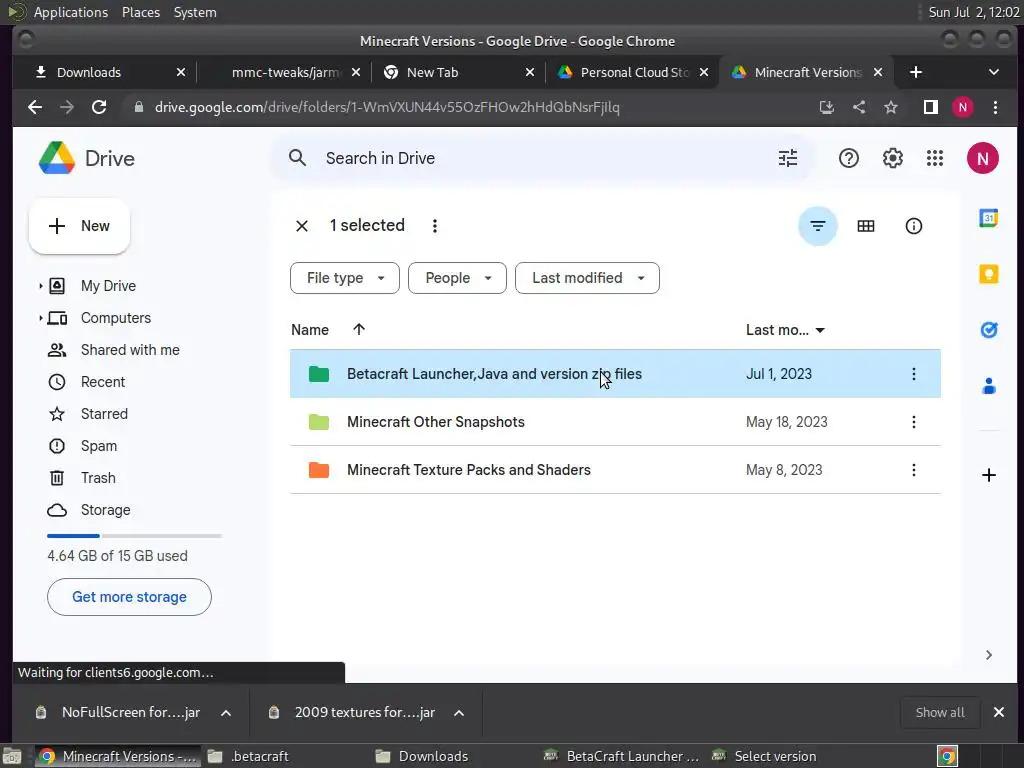Open the Recent section
Image resolution: width=1024 pixels, height=768 pixels.
[103, 382]
